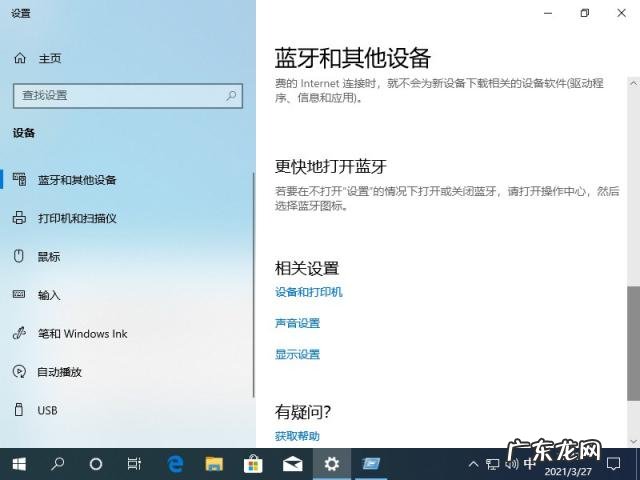Launch Microsoft Edge from taskbar
The height and width of the screenshot is (480, 640).
coord(176,464)
